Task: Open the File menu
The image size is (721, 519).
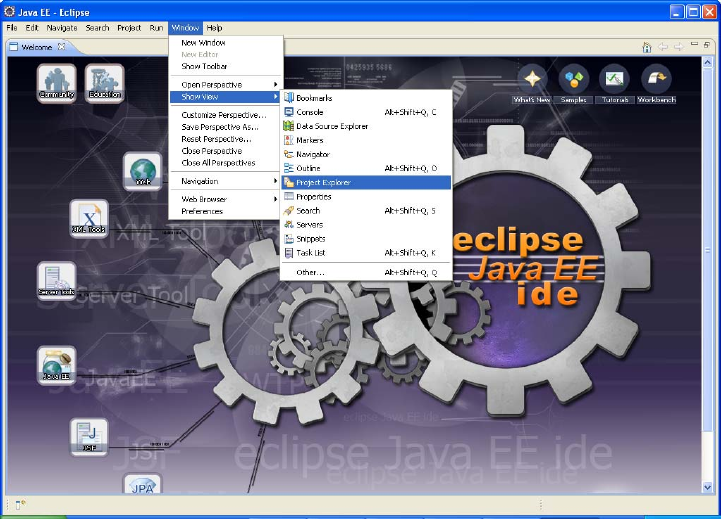Action: (11, 28)
